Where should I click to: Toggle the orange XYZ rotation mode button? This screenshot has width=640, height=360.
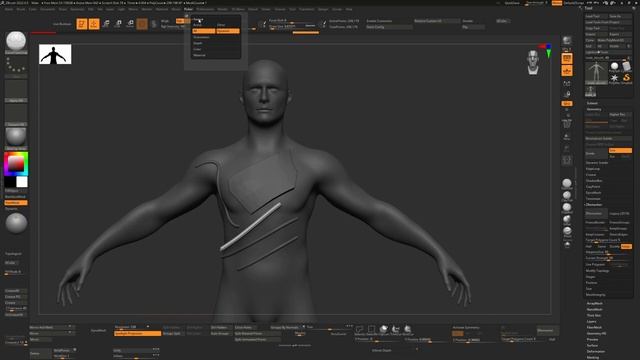coord(567,104)
